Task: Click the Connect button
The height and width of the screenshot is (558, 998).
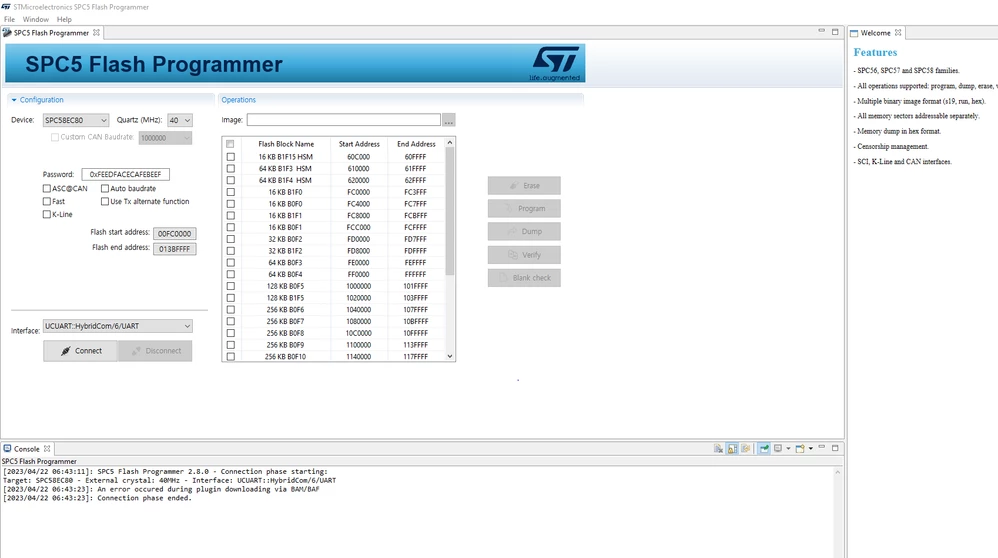Action: point(80,351)
